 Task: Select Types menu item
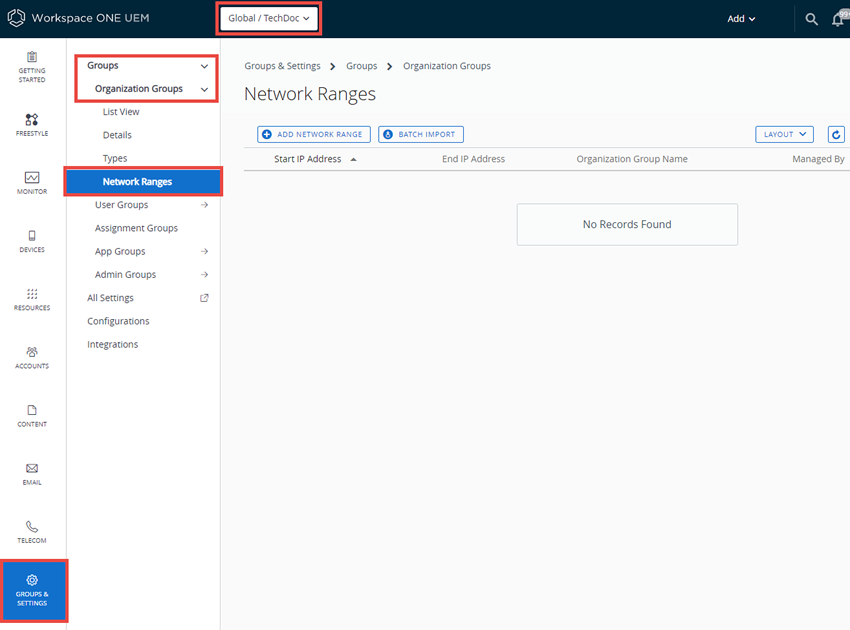click(x=115, y=158)
